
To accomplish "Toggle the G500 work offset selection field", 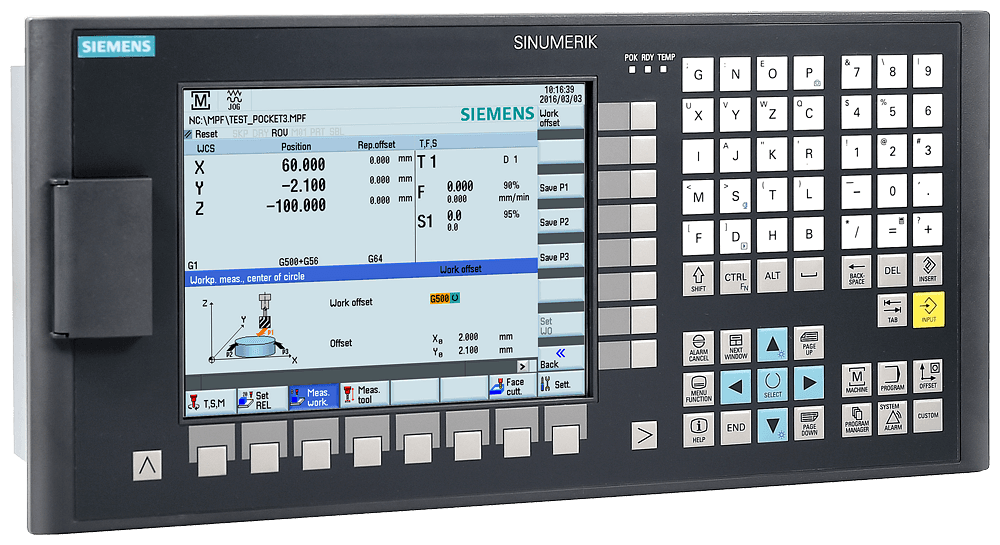I will pyautogui.click(x=445, y=298).
